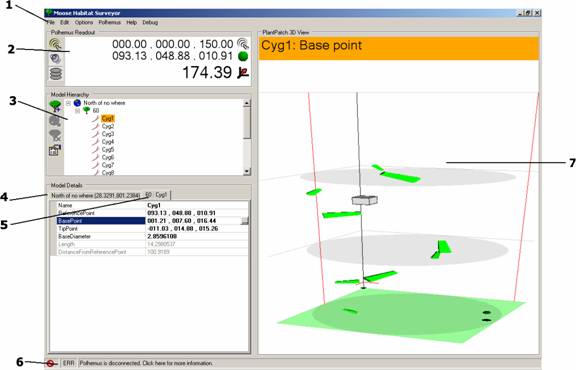Click the Polhemus signal icon in the readout toolbar
Screen dimensions: 576x370
point(55,44)
